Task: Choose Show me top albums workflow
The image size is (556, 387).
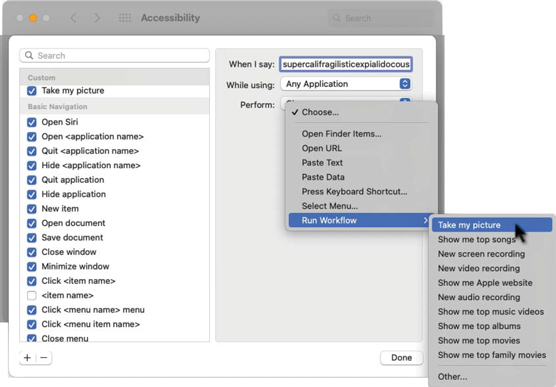Action: [x=492, y=326]
